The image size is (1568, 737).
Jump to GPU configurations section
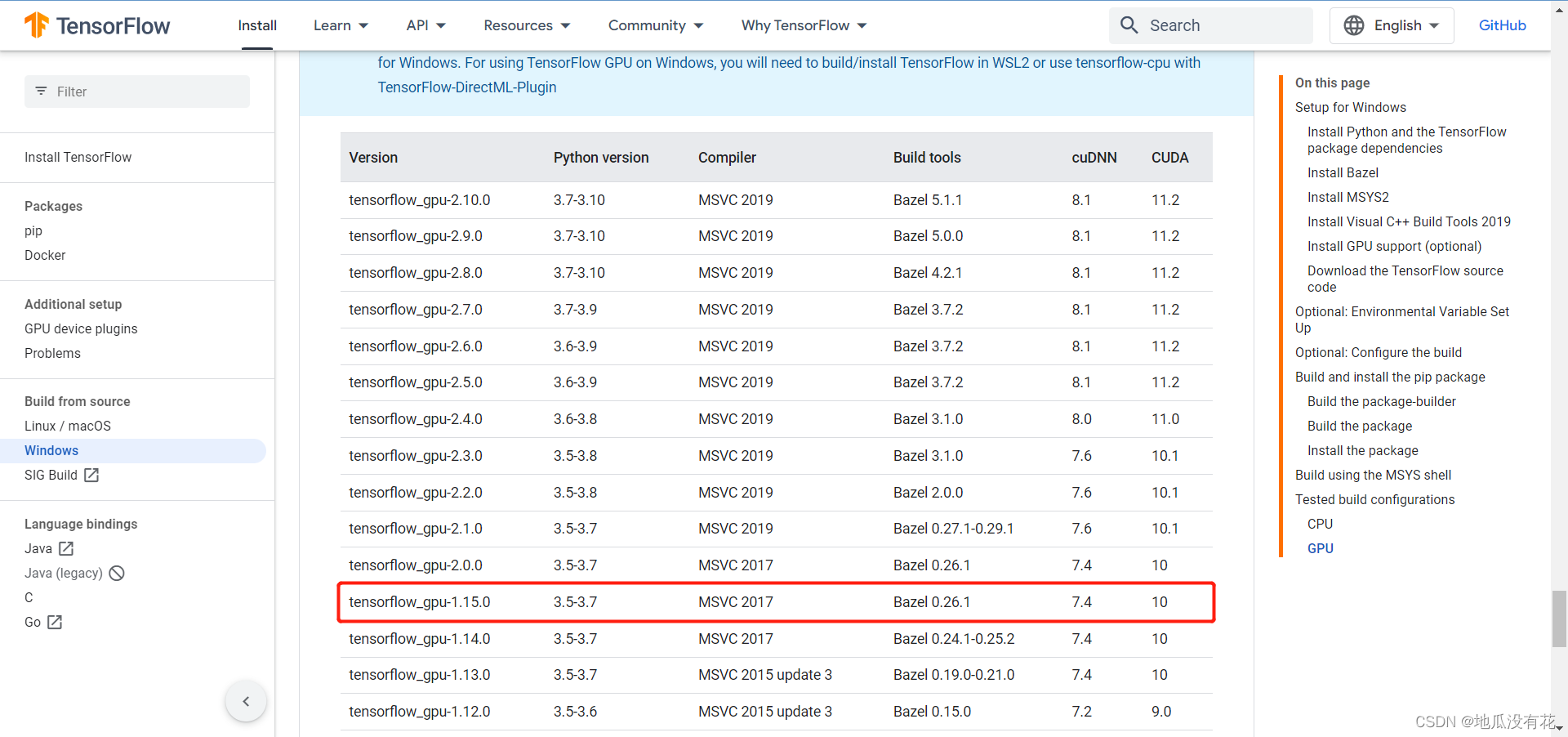tap(1320, 548)
